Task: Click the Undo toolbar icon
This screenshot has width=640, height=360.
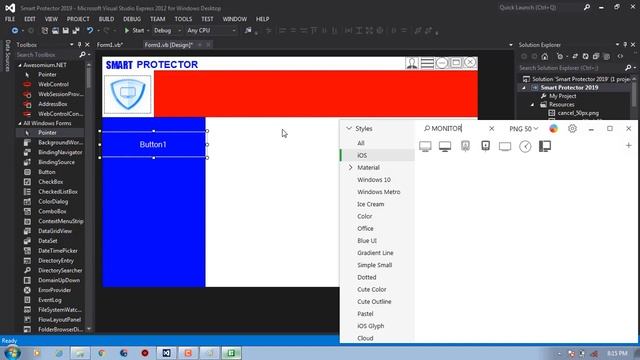Action: [90, 31]
